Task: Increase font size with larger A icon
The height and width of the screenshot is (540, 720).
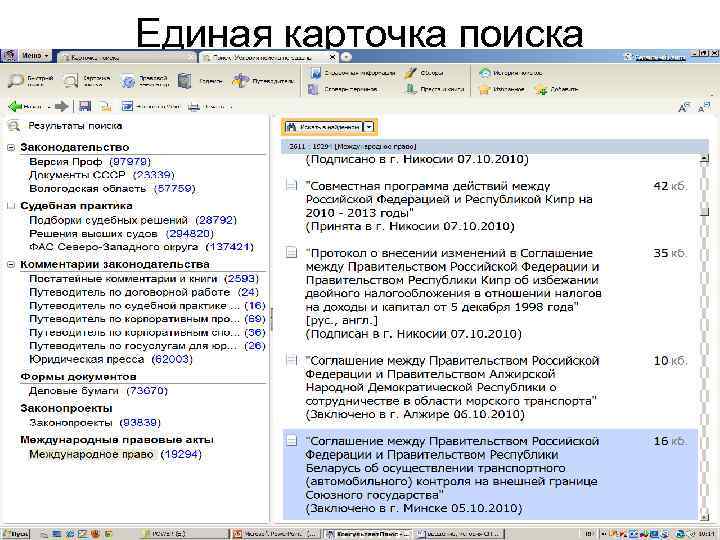Action: pos(684,107)
